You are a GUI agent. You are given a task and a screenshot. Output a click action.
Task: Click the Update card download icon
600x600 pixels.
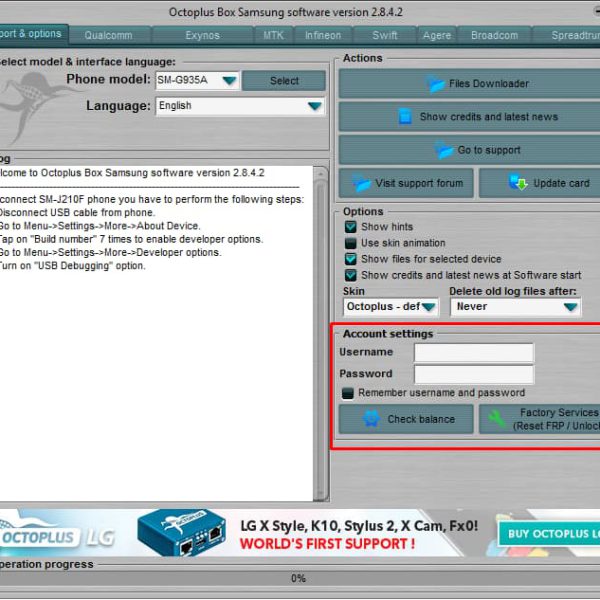518,183
